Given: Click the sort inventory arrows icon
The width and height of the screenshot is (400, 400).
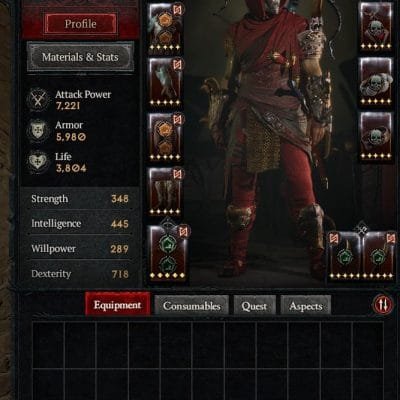Looking at the screenshot, I should point(382,304).
